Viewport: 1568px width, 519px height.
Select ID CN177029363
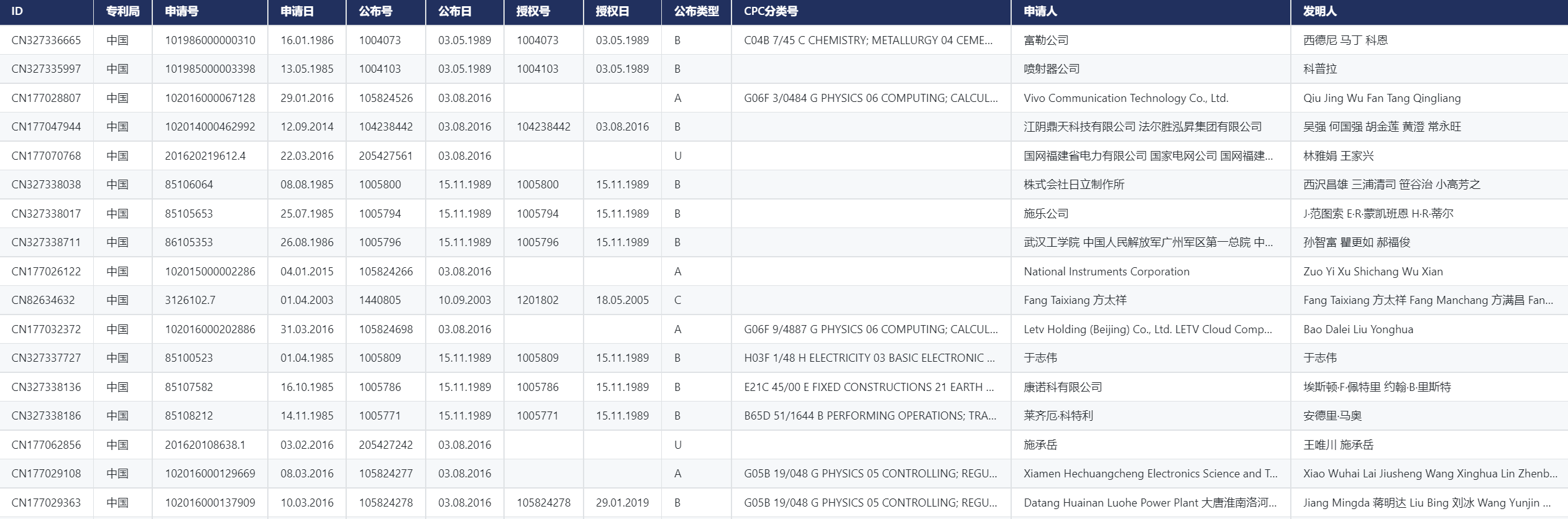coord(46,503)
